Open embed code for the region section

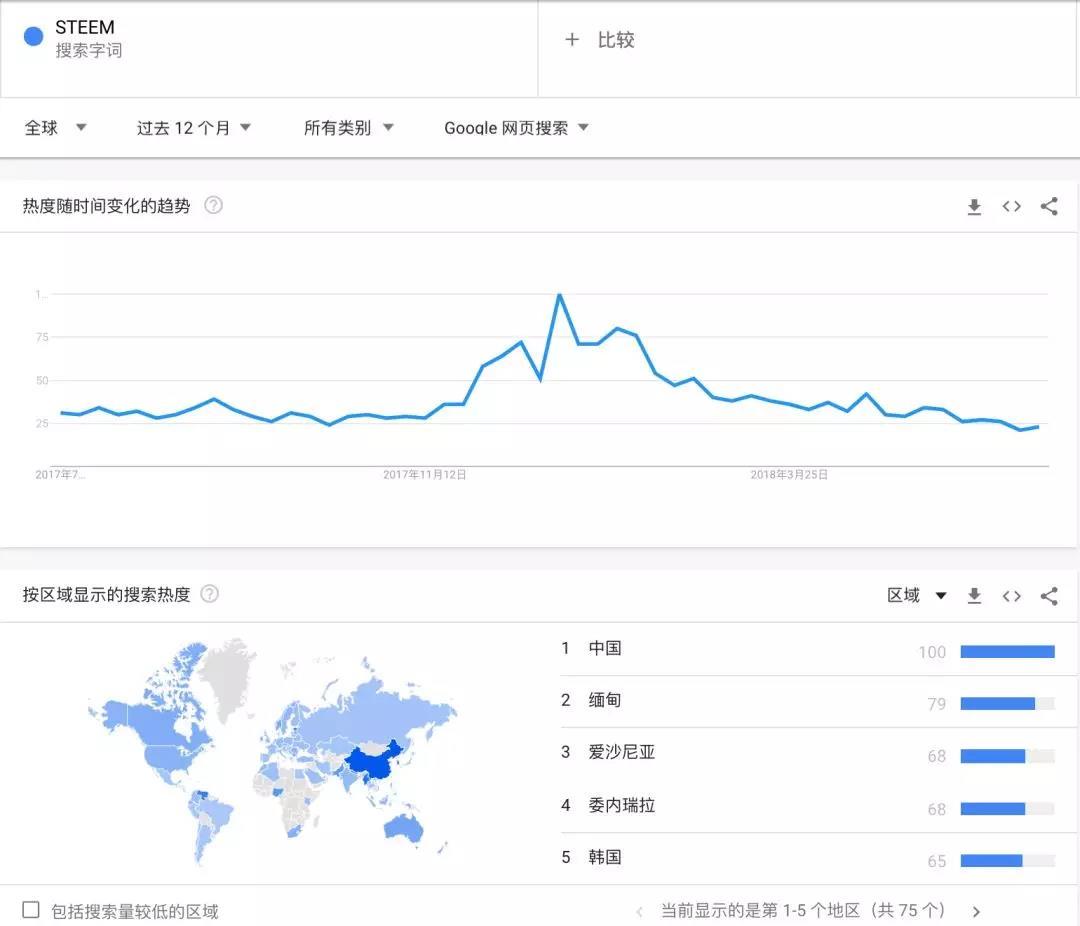1011,596
